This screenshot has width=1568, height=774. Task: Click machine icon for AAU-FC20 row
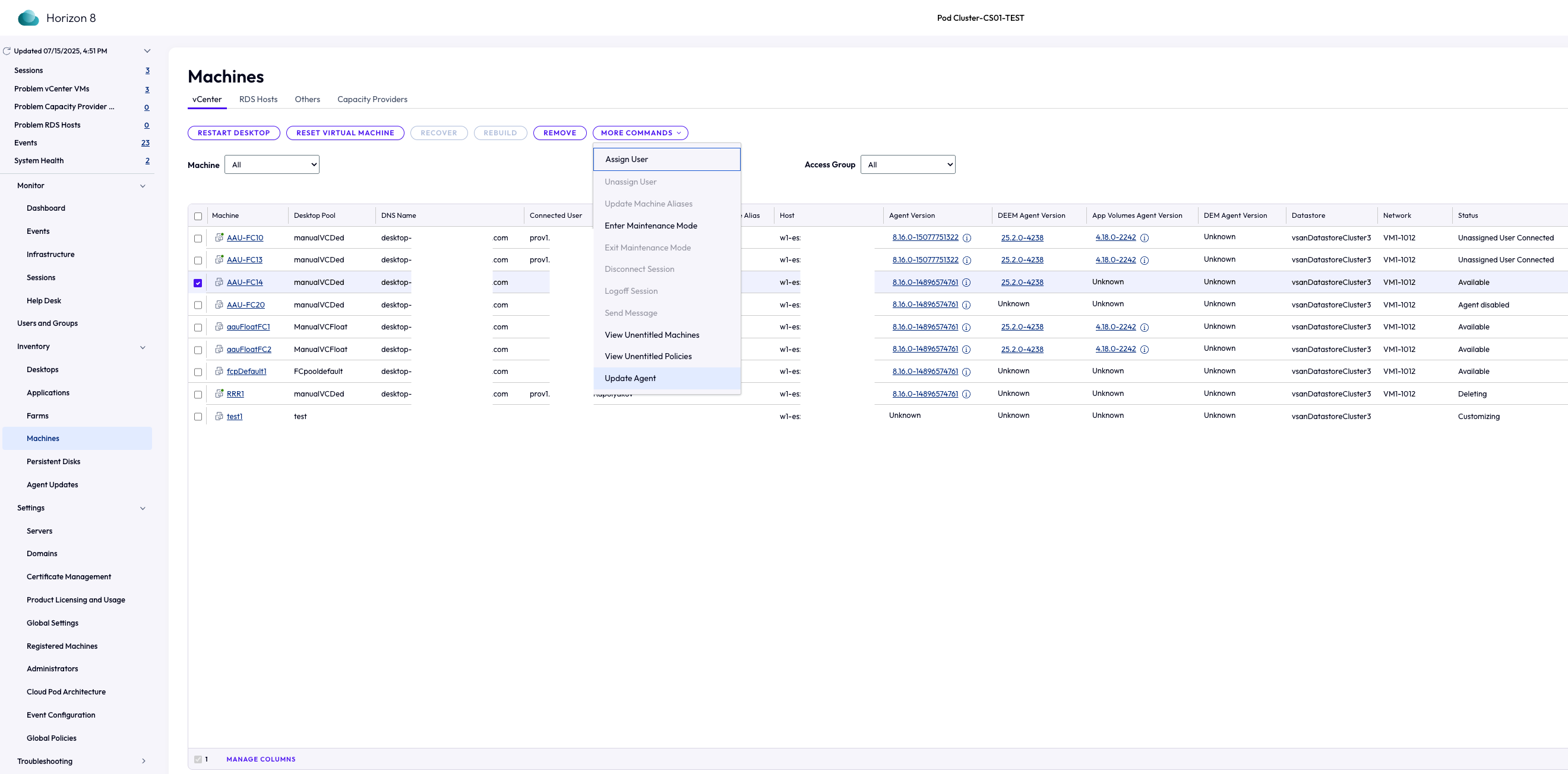[x=219, y=304]
